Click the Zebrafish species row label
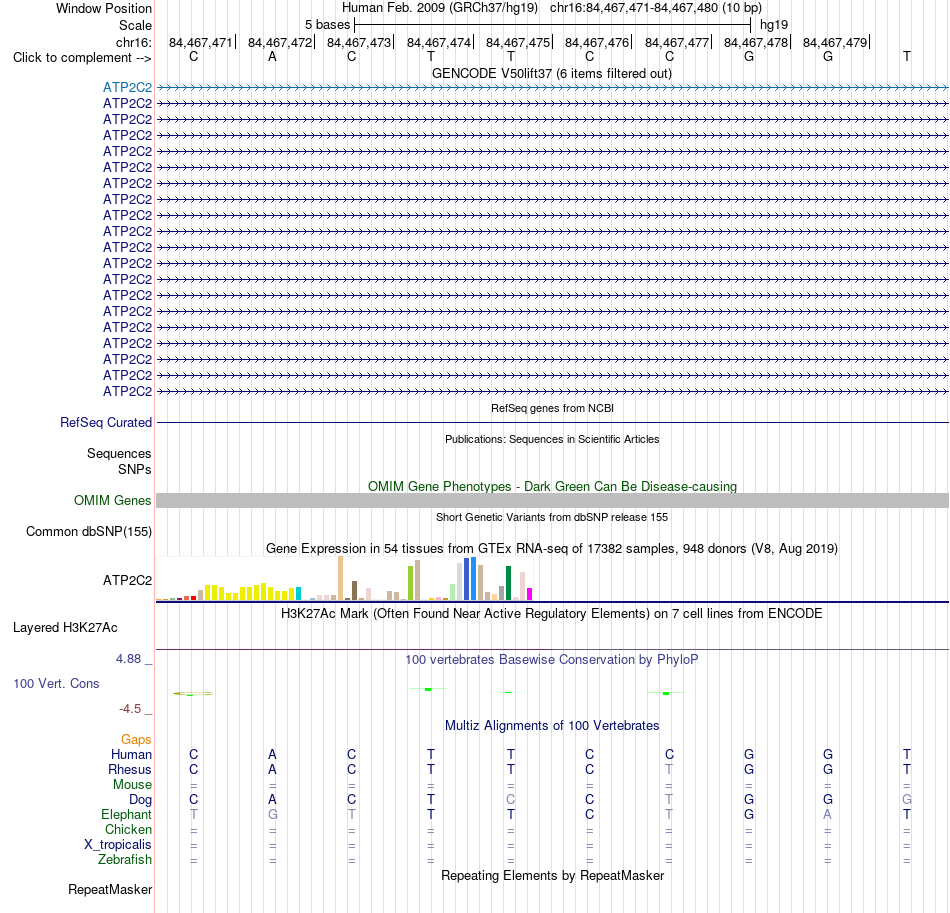950x913 pixels. click(125, 859)
